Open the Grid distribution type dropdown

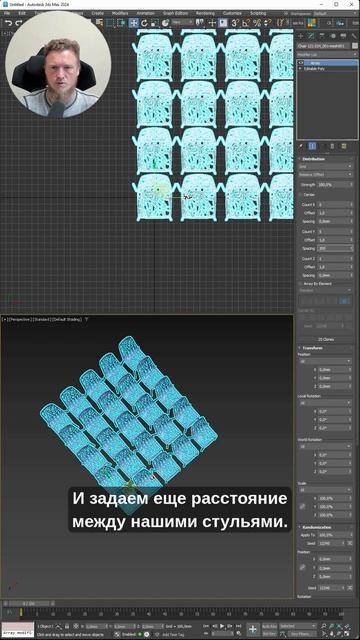pos(326,167)
